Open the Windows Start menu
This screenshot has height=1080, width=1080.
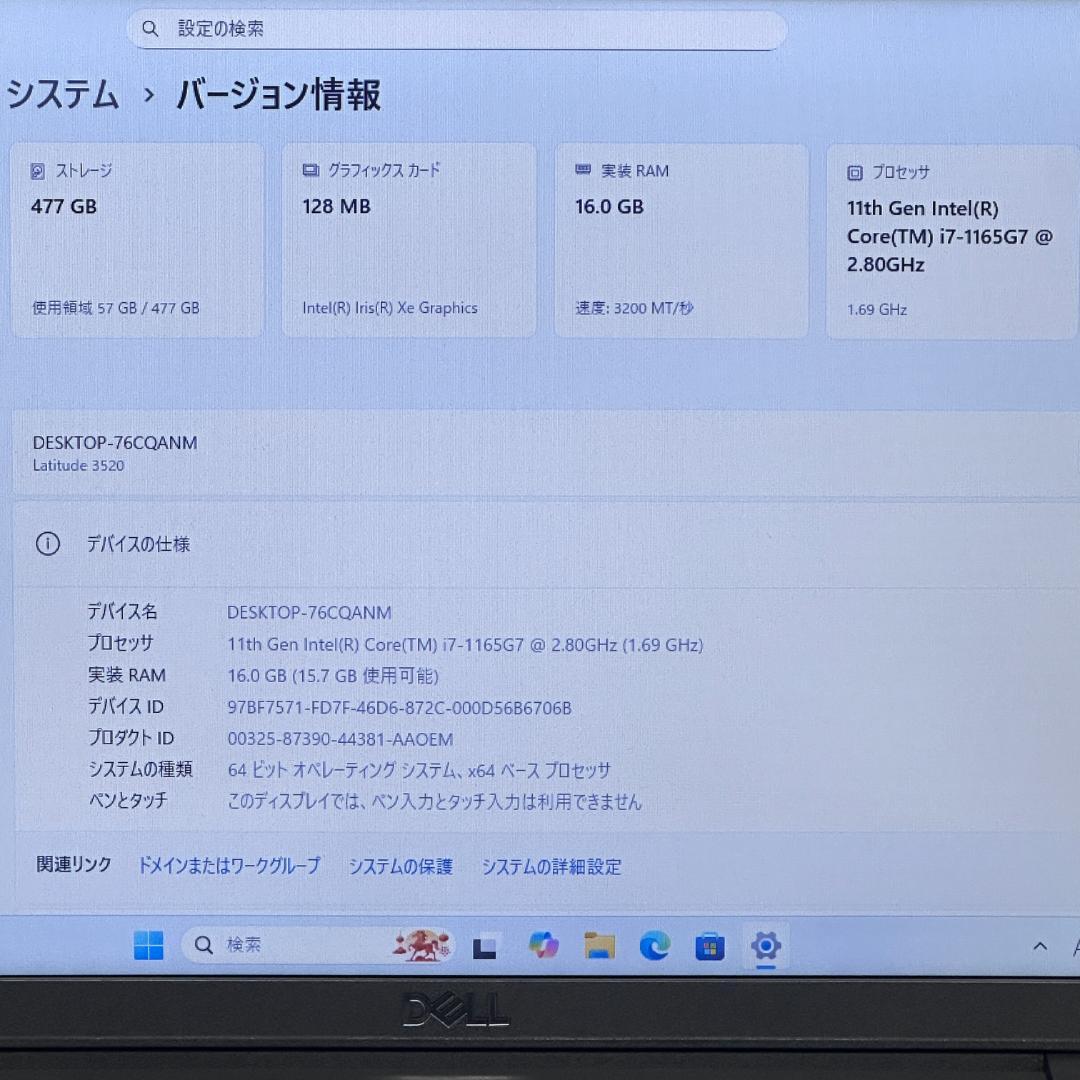pyautogui.click(x=149, y=945)
